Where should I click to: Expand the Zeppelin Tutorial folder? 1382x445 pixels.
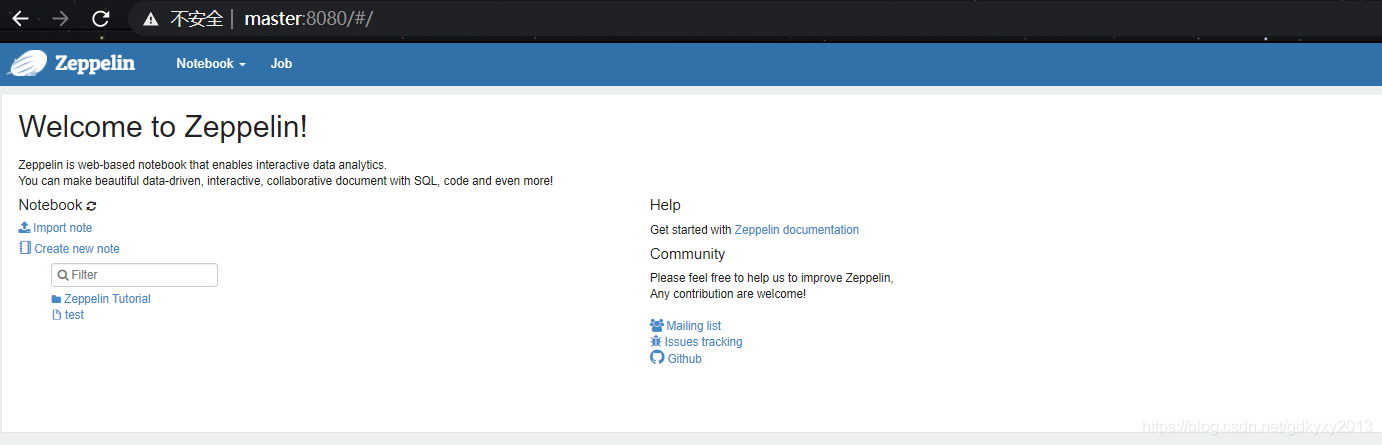pyautogui.click(x=107, y=299)
